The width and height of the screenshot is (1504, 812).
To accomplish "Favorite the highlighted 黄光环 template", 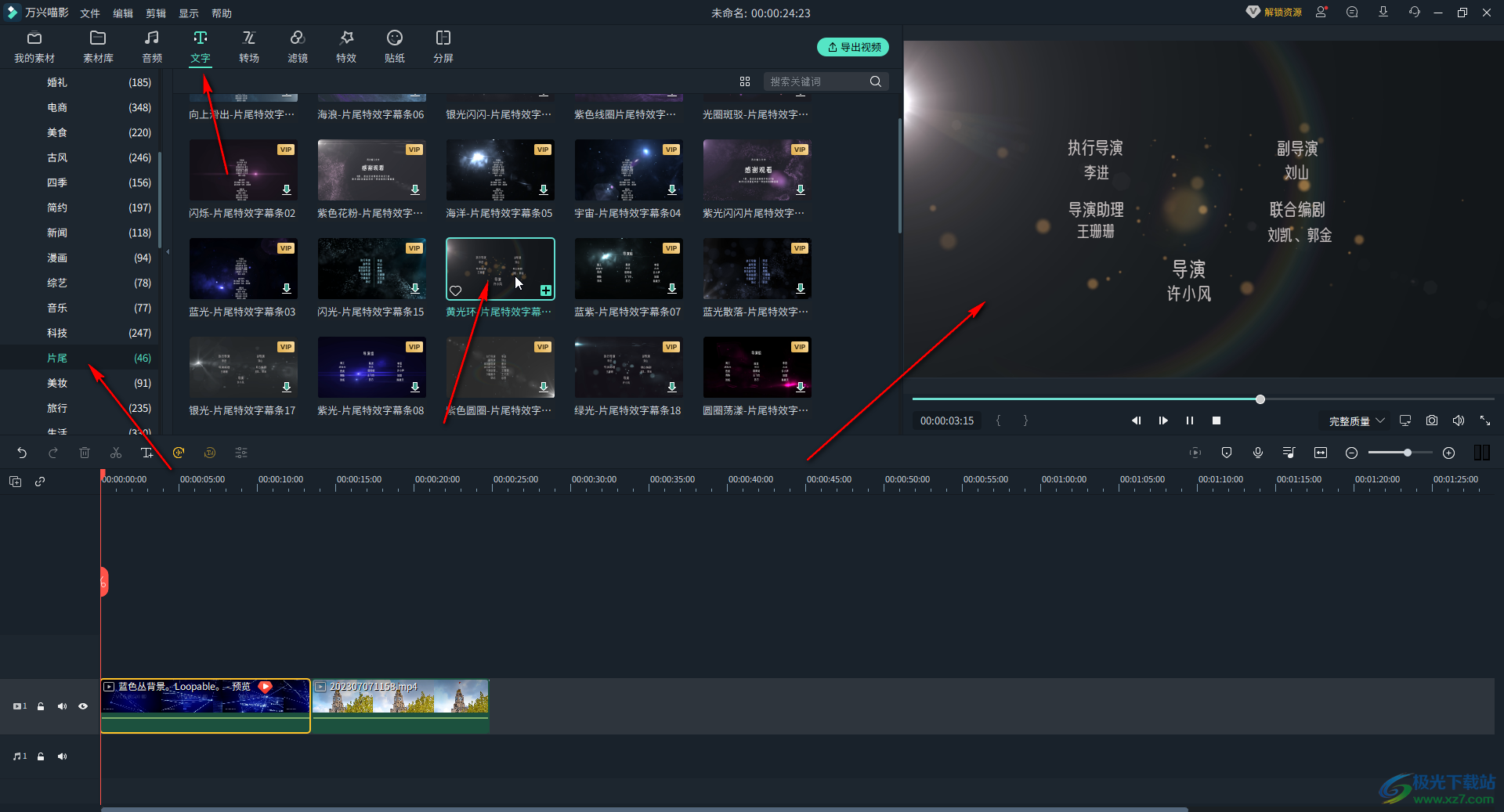I will point(455,291).
